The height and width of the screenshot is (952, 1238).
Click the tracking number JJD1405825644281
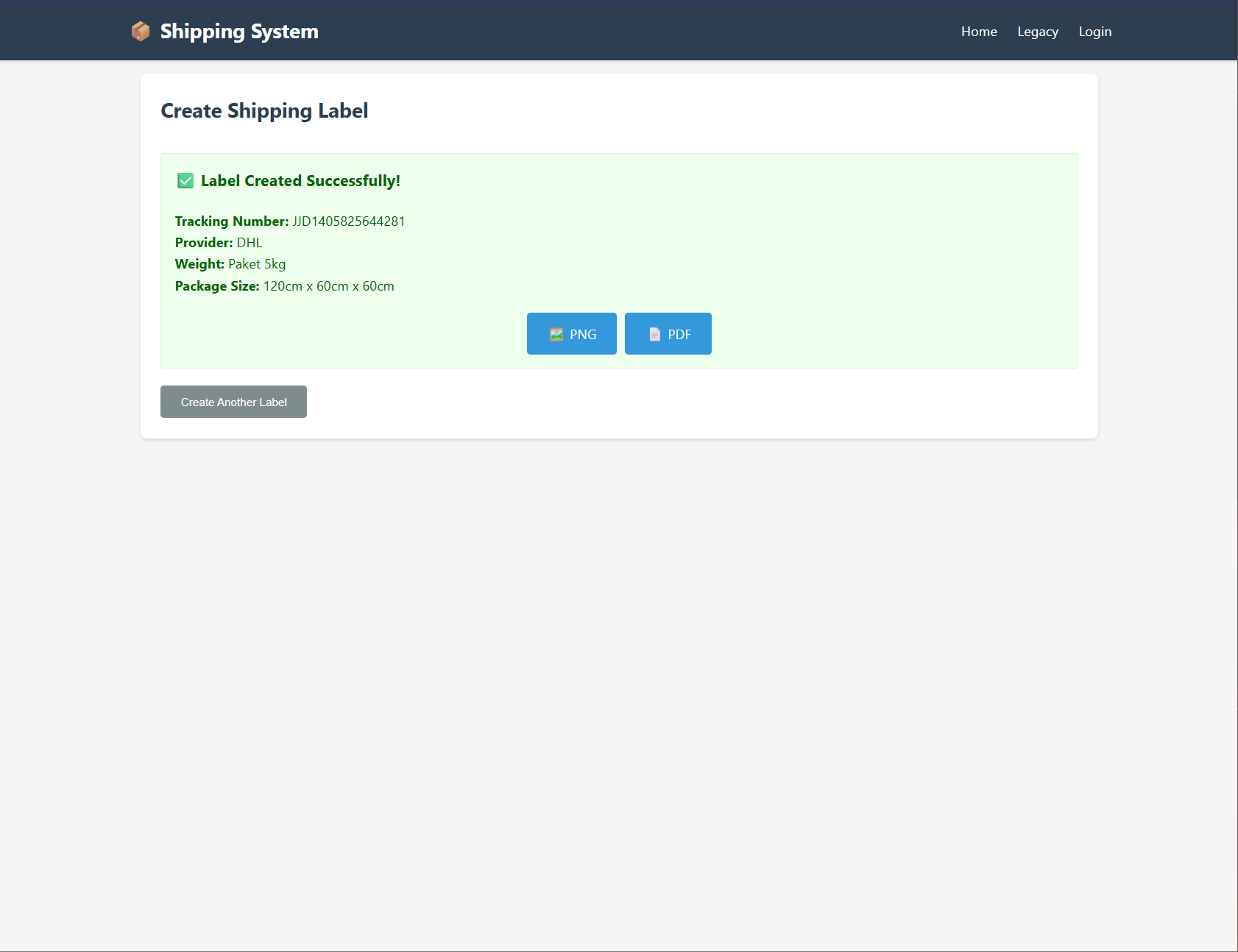[x=348, y=221]
